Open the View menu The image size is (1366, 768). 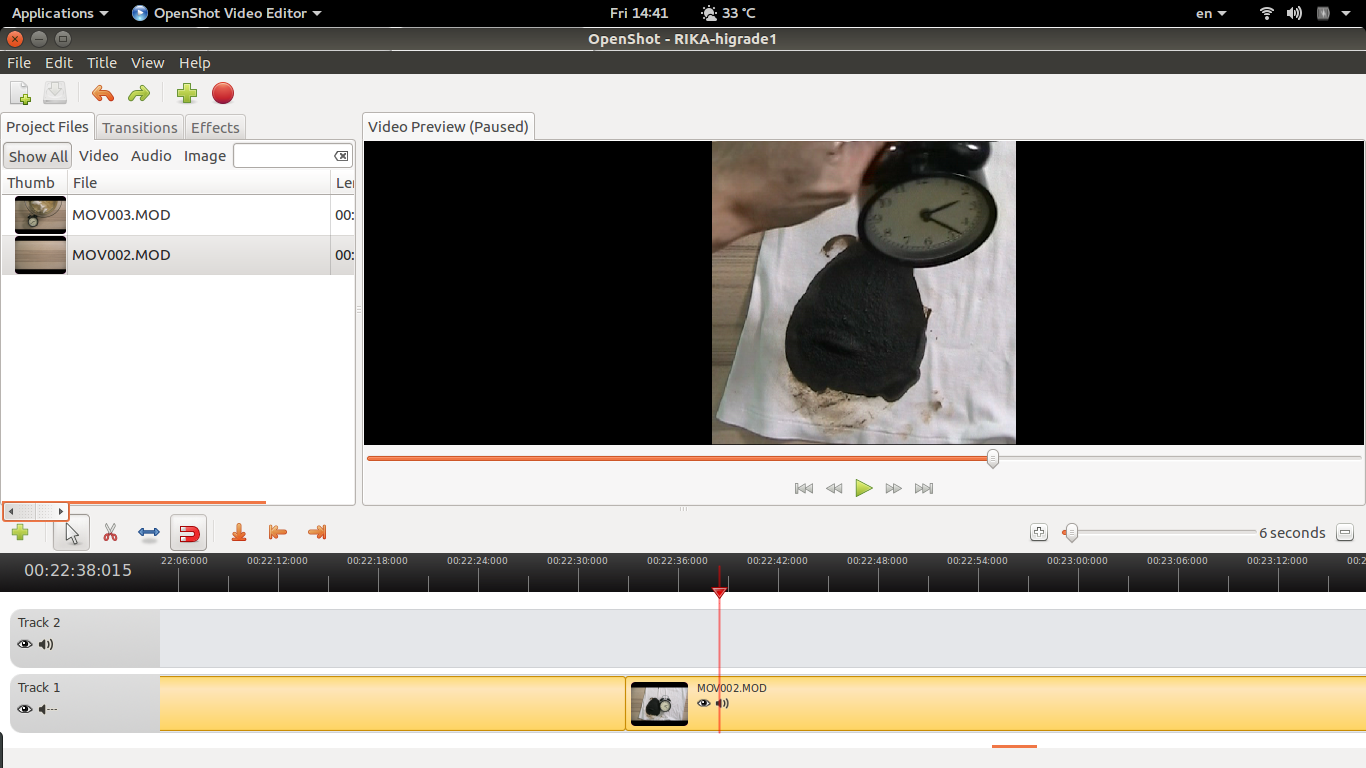pos(147,63)
